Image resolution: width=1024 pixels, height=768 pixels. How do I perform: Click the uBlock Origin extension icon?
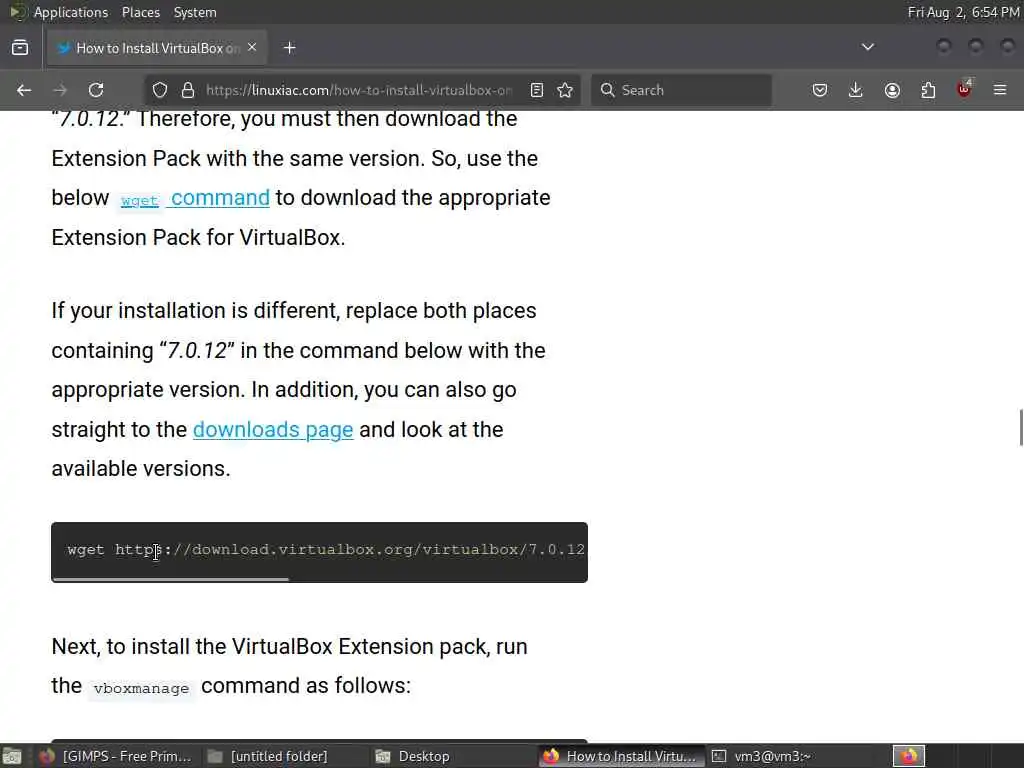[964, 89]
